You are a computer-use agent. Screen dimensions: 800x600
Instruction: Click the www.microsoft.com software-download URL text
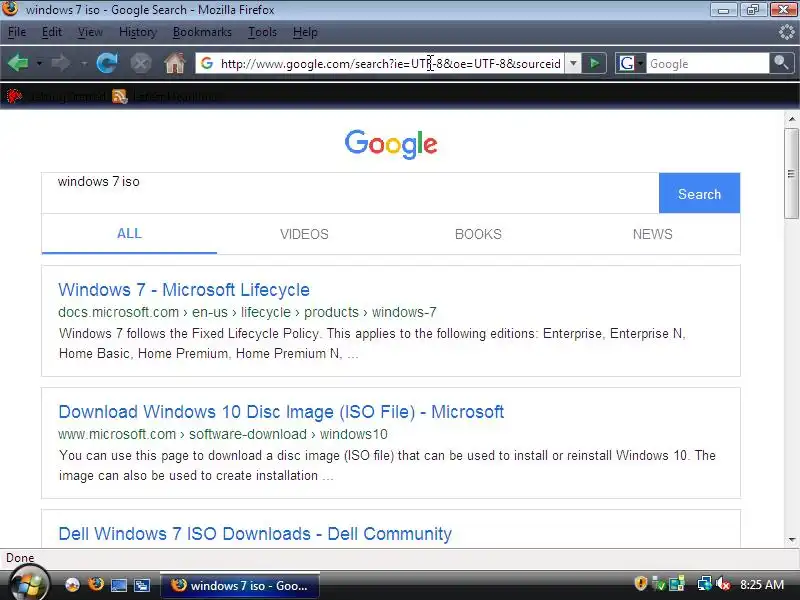point(223,434)
